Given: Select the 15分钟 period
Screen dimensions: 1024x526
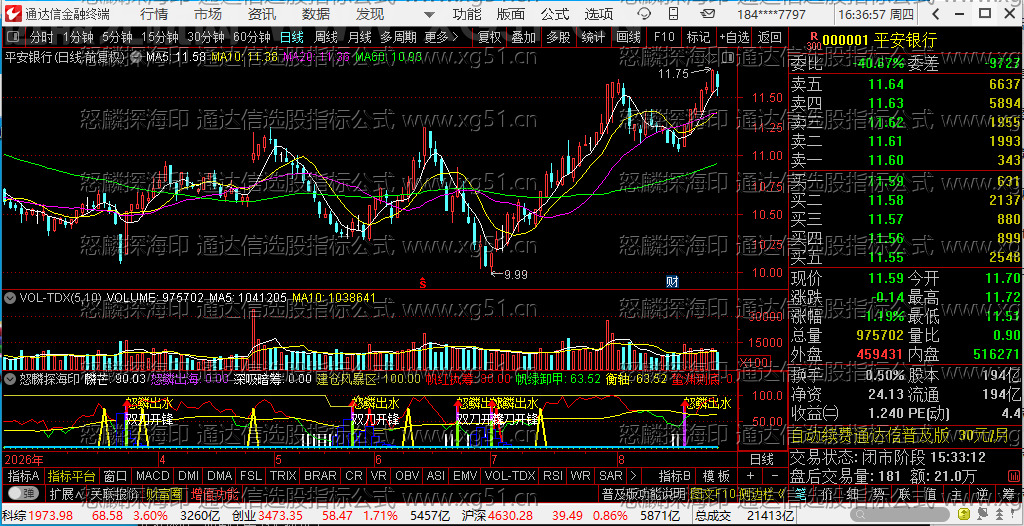Looking at the screenshot, I should tap(159, 37).
